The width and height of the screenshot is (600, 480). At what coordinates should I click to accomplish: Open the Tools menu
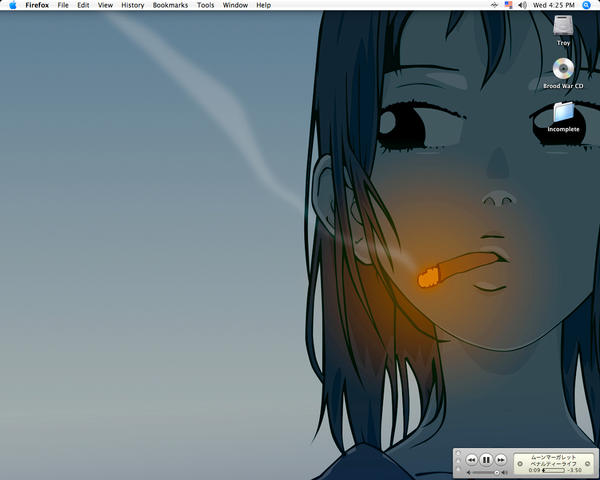tap(205, 5)
